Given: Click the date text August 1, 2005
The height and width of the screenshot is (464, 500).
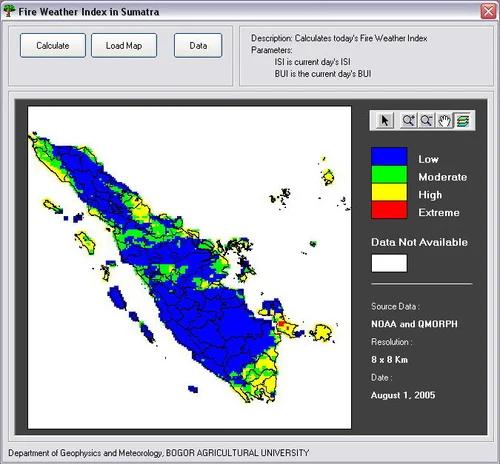Looking at the screenshot, I should 403,395.
